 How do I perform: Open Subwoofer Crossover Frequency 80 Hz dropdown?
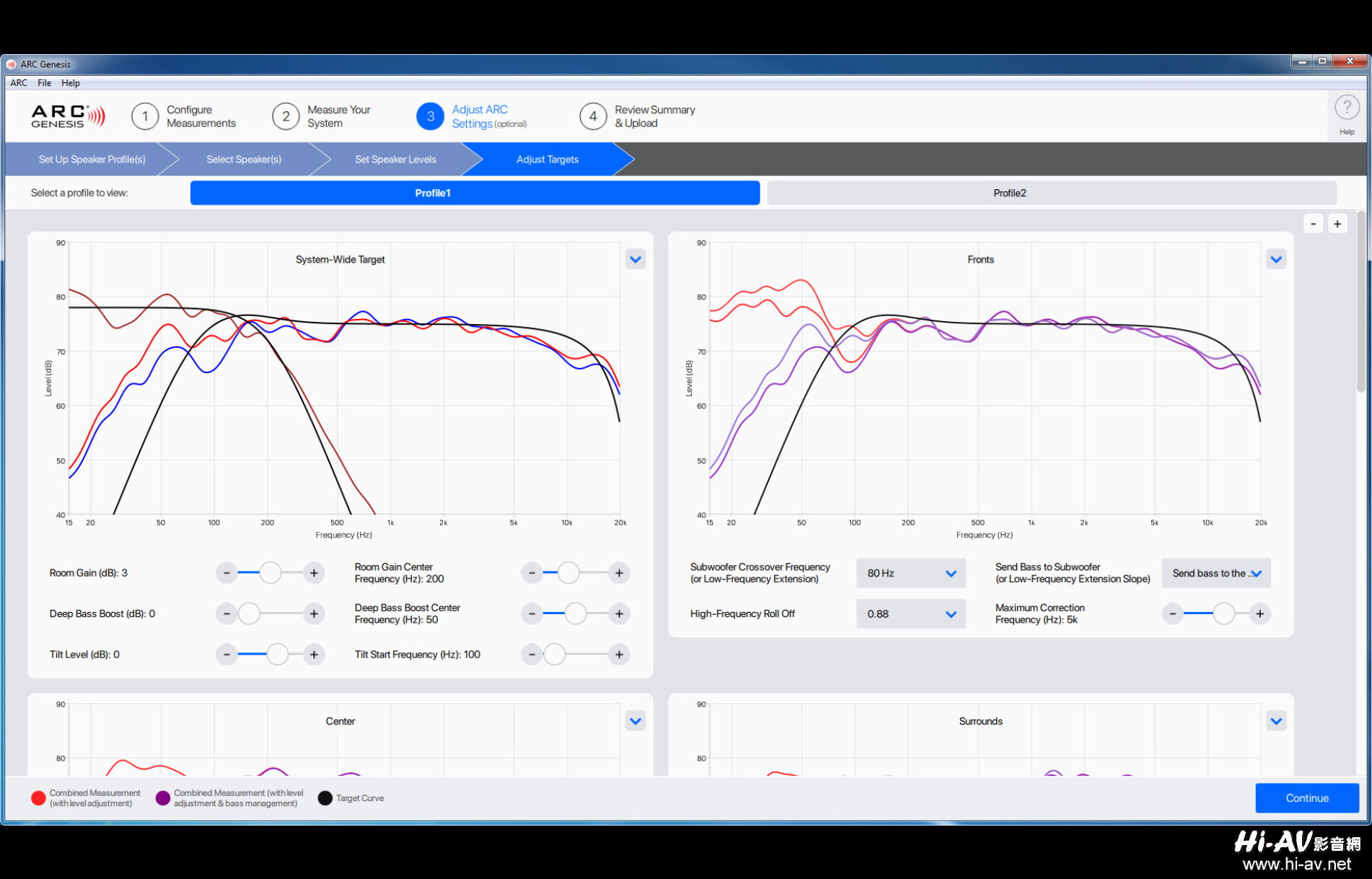point(911,573)
